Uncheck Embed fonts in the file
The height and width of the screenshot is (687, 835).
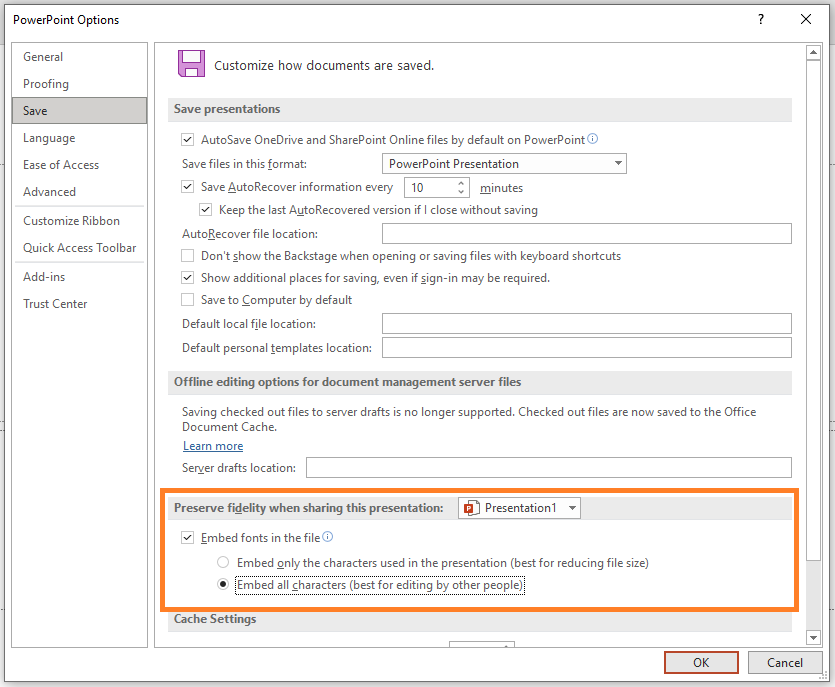tap(187, 538)
